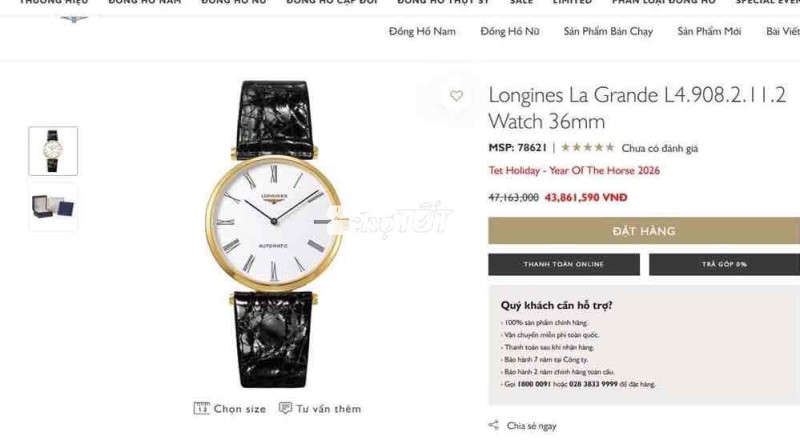Click the Tư vấn thêm chat icon
The image size is (800, 440).
[x=285, y=408]
